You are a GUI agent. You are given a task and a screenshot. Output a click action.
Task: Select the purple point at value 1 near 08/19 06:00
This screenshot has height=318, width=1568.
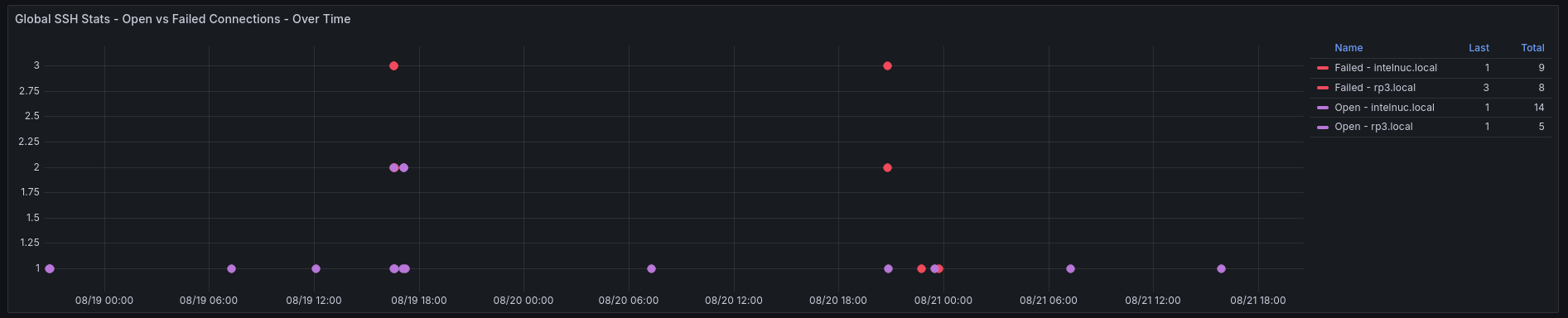click(x=231, y=268)
